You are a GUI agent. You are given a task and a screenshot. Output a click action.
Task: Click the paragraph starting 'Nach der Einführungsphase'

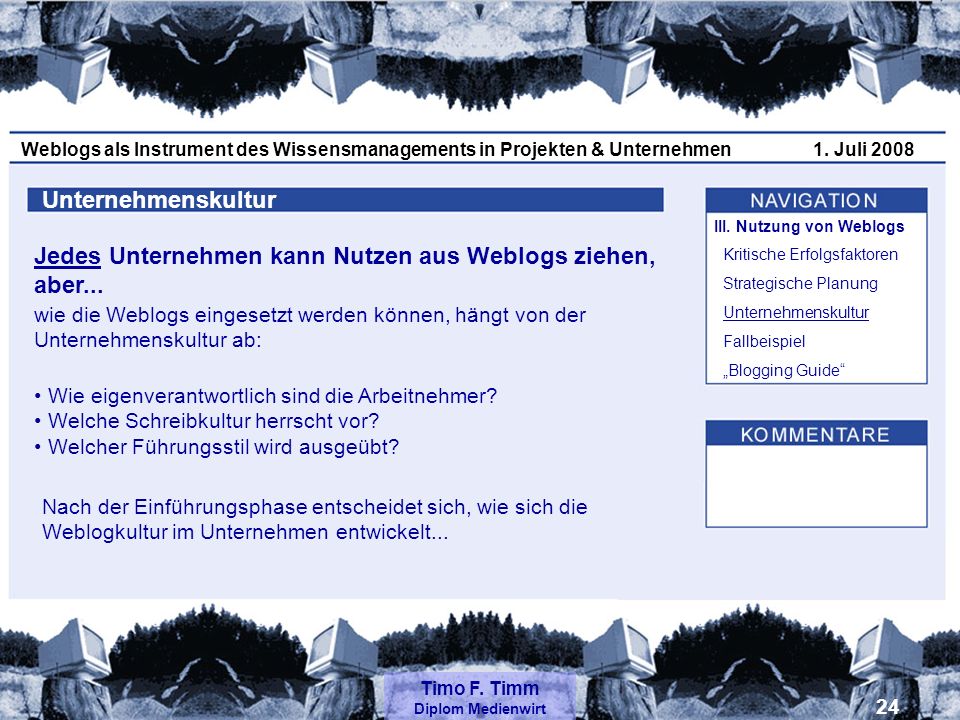[315, 519]
